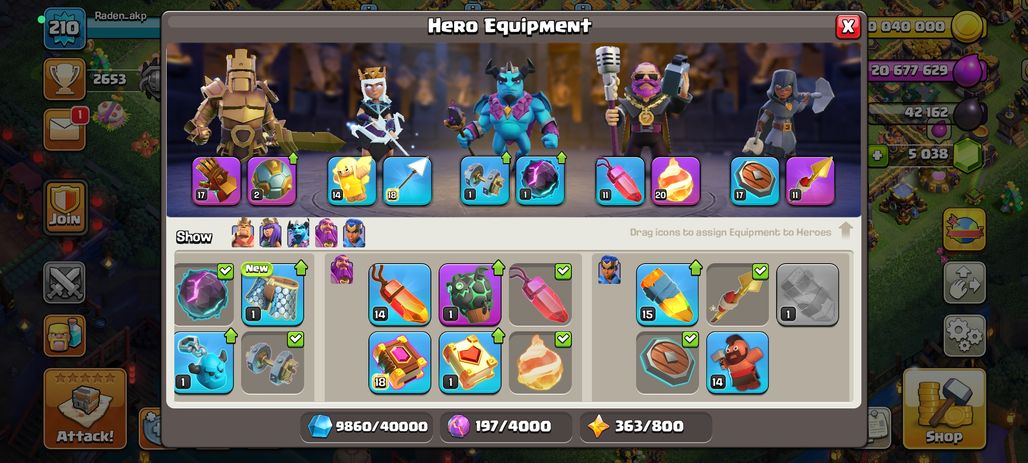The image size is (1028, 463).
Task: Open the Shop button
Action: coord(944,409)
